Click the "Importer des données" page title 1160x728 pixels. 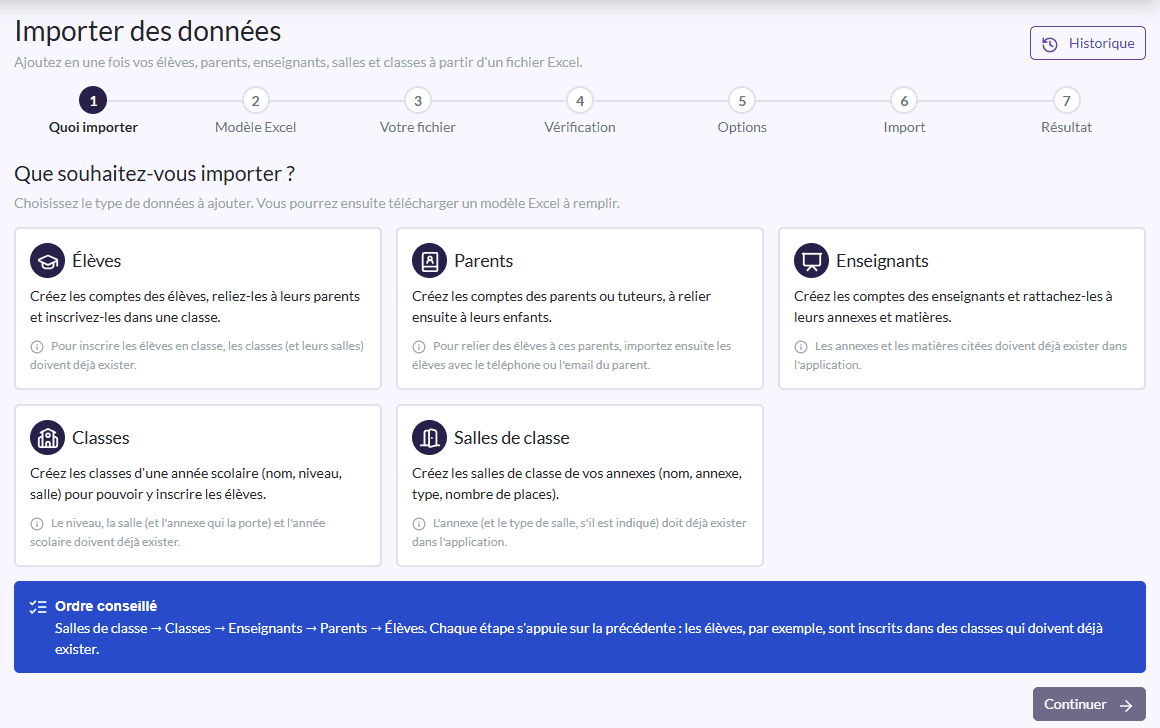coord(148,32)
